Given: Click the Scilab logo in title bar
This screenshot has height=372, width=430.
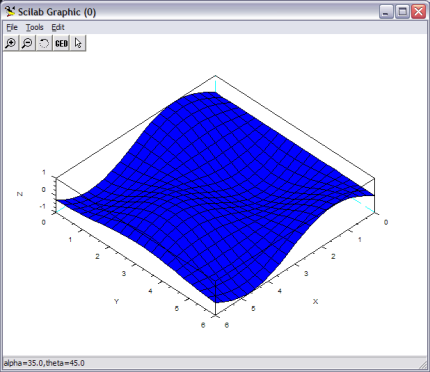Looking at the screenshot, I should (x=10, y=12).
